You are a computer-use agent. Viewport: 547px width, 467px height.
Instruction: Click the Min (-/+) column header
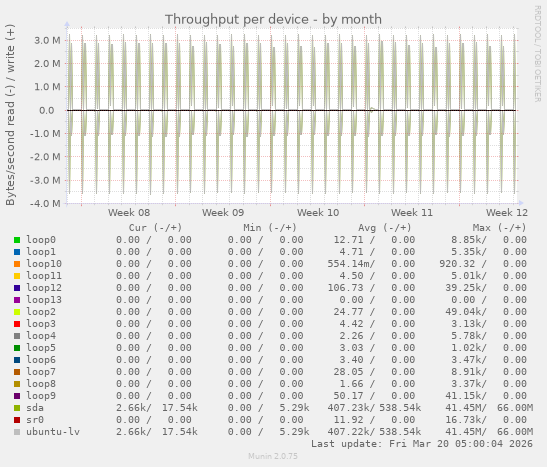coord(270,228)
